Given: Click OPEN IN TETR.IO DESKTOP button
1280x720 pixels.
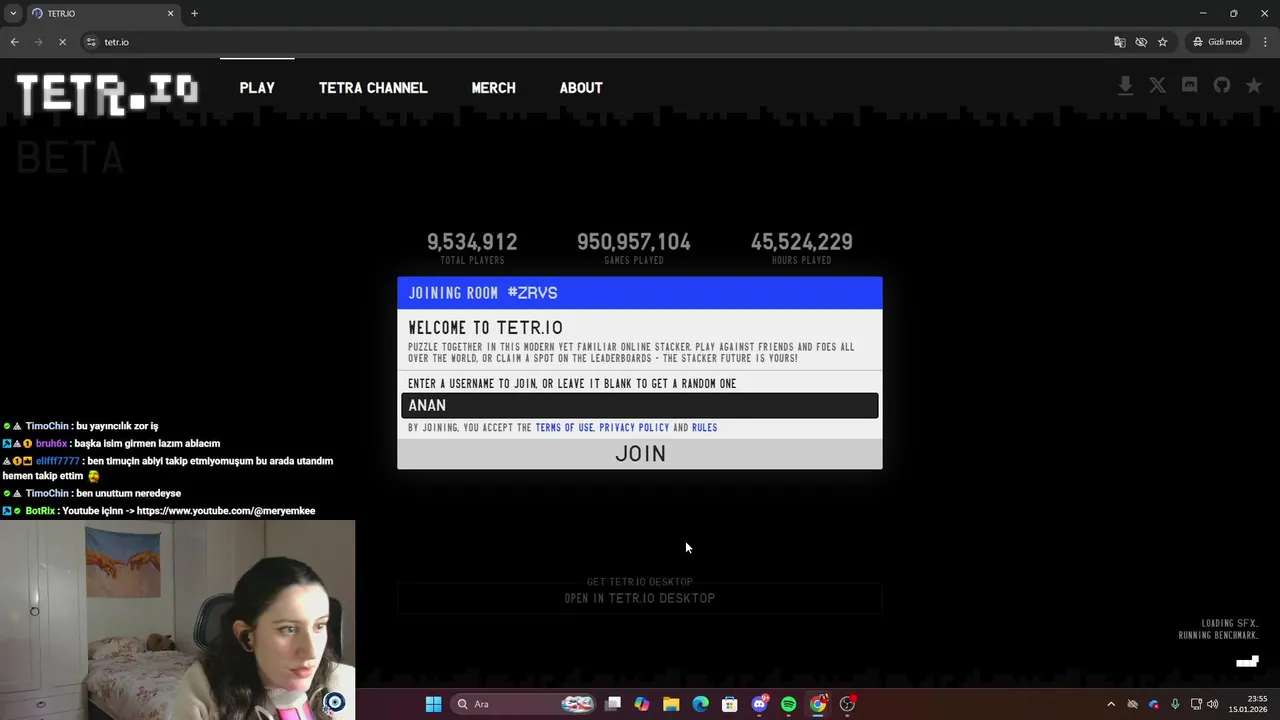Looking at the screenshot, I should tap(640, 598).
